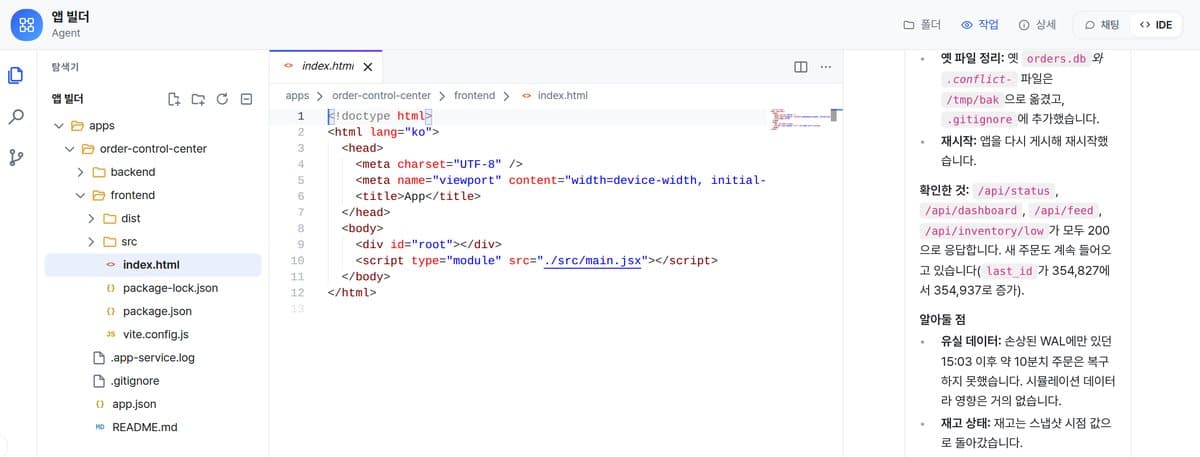Collapse the 앱 빌더 explorer section

(x=67, y=99)
